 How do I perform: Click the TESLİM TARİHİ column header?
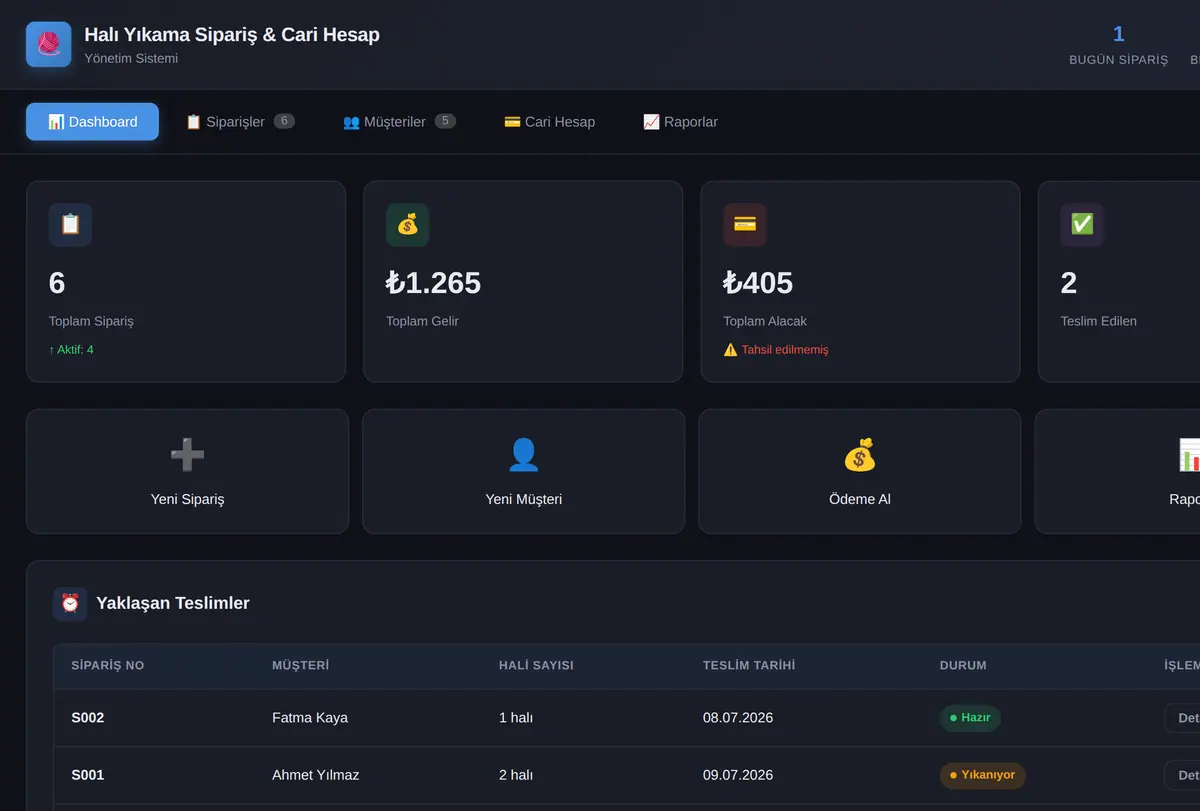[749, 665]
